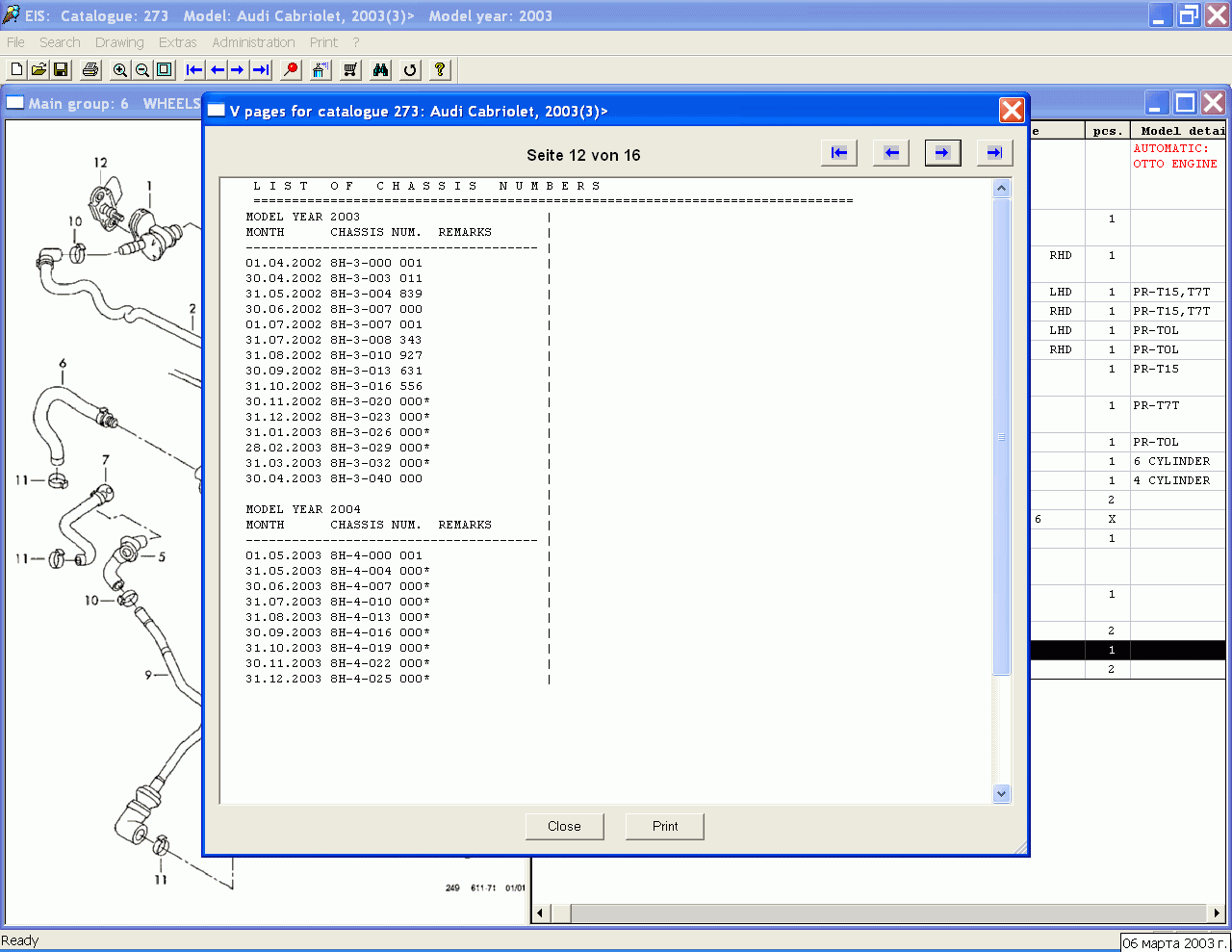The image size is (1232, 952).
Task: Click the Main group window icon in title
Action: [14, 103]
